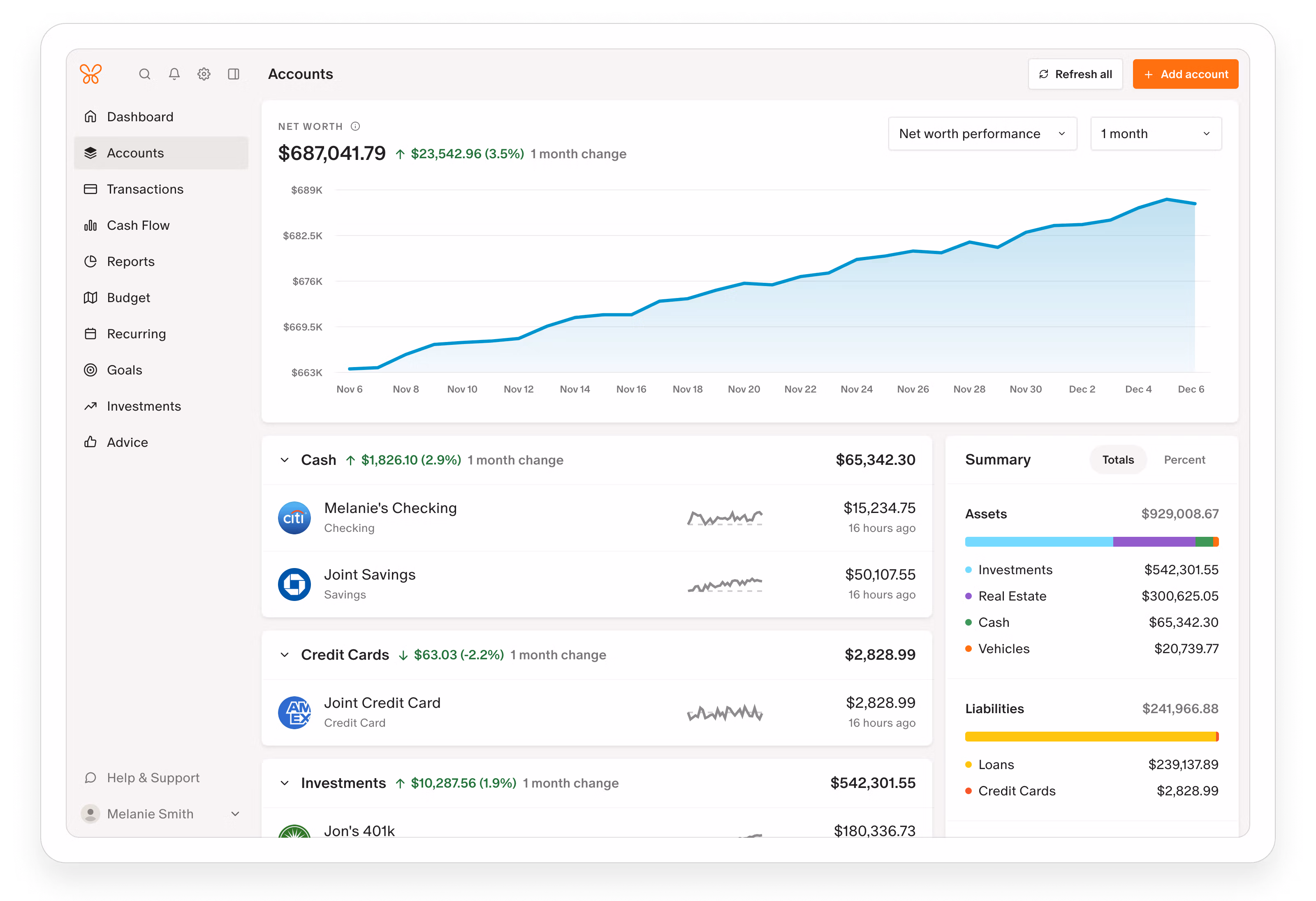Image resolution: width=1316 pixels, height=901 pixels.
Task: Click the butterfly logo
Action: click(x=92, y=74)
